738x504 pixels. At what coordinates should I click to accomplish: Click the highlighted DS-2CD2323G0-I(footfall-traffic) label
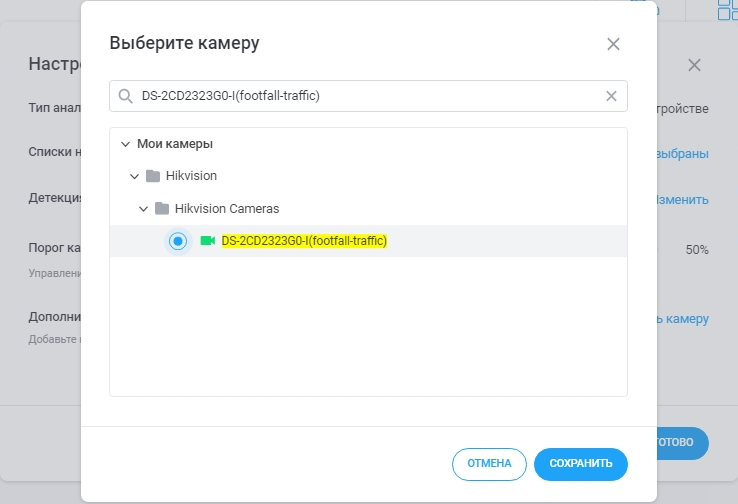304,241
